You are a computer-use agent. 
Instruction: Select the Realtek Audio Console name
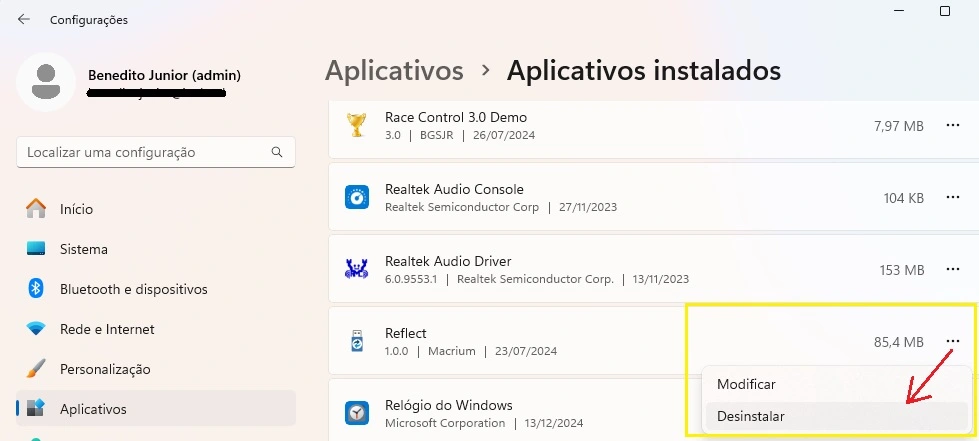click(x=454, y=189)
